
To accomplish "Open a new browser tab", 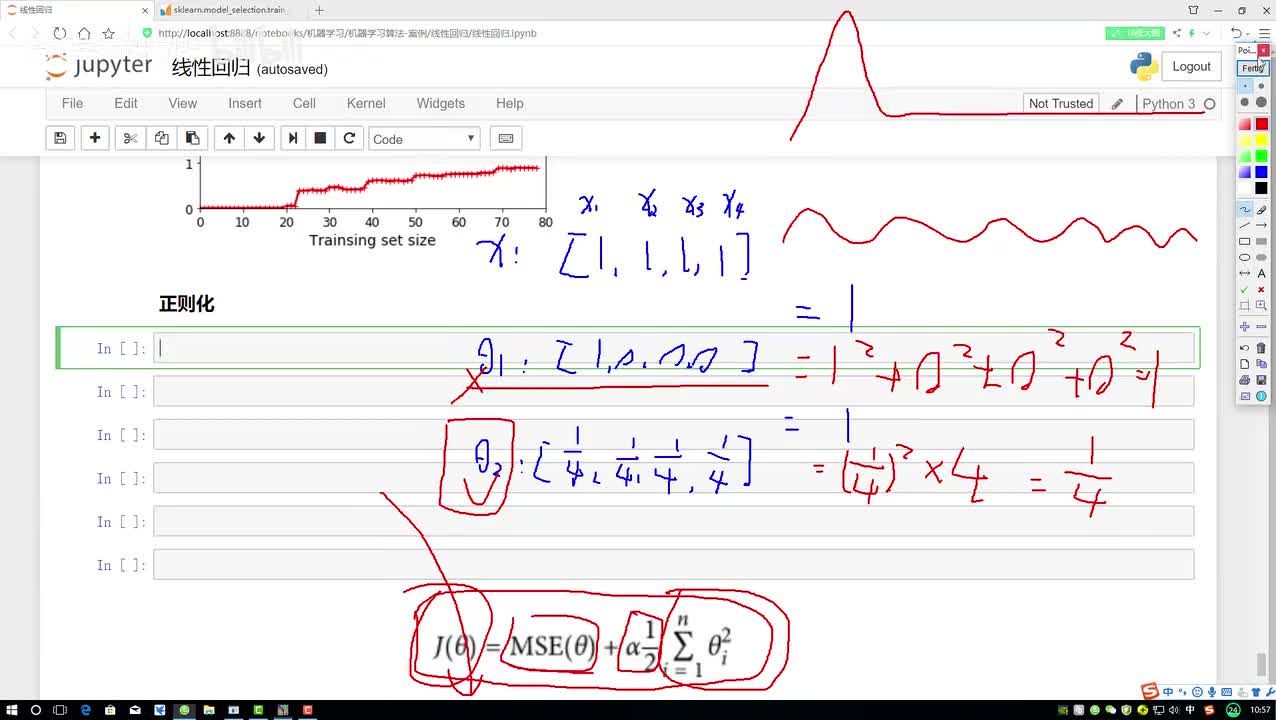I will point(320,10).
